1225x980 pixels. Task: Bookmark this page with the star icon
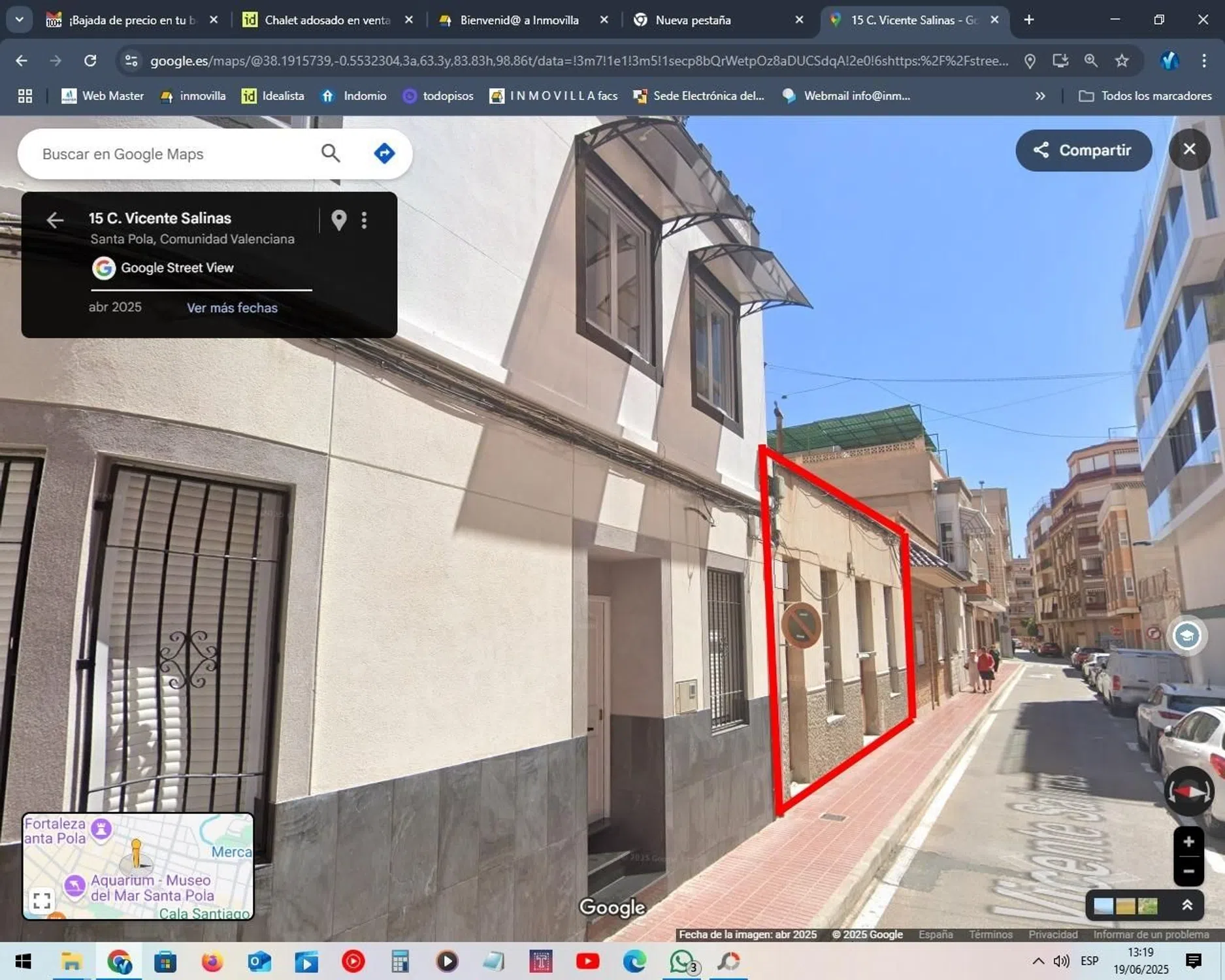[x=1122, y=61]
